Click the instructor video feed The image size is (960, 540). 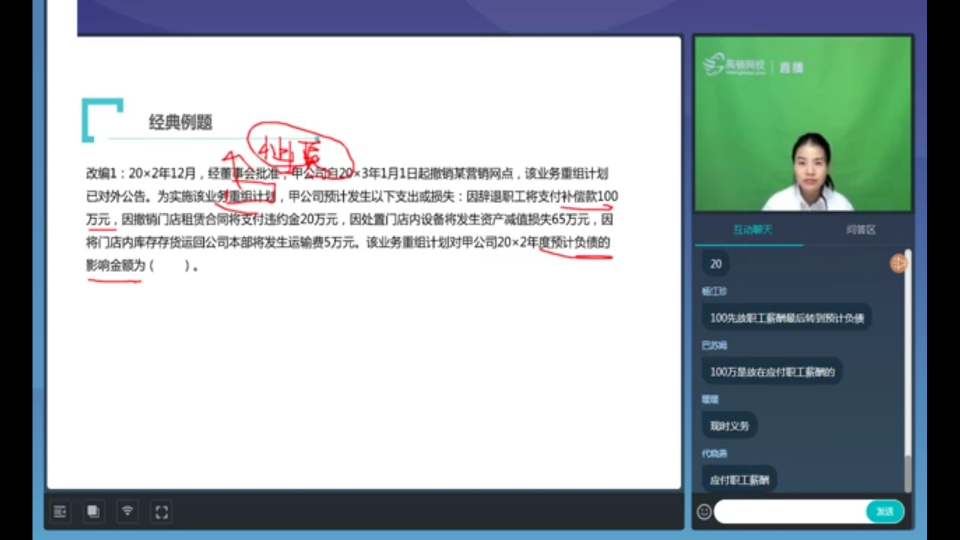803,124
